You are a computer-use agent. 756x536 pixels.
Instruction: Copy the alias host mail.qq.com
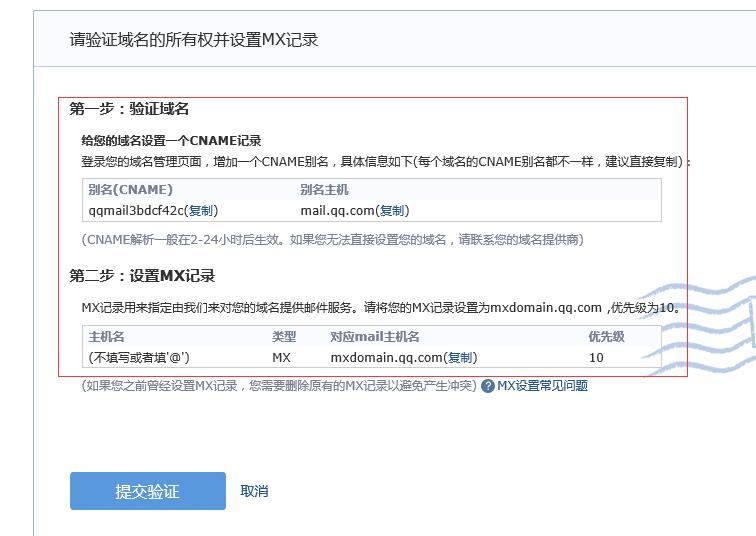point(392,211)
